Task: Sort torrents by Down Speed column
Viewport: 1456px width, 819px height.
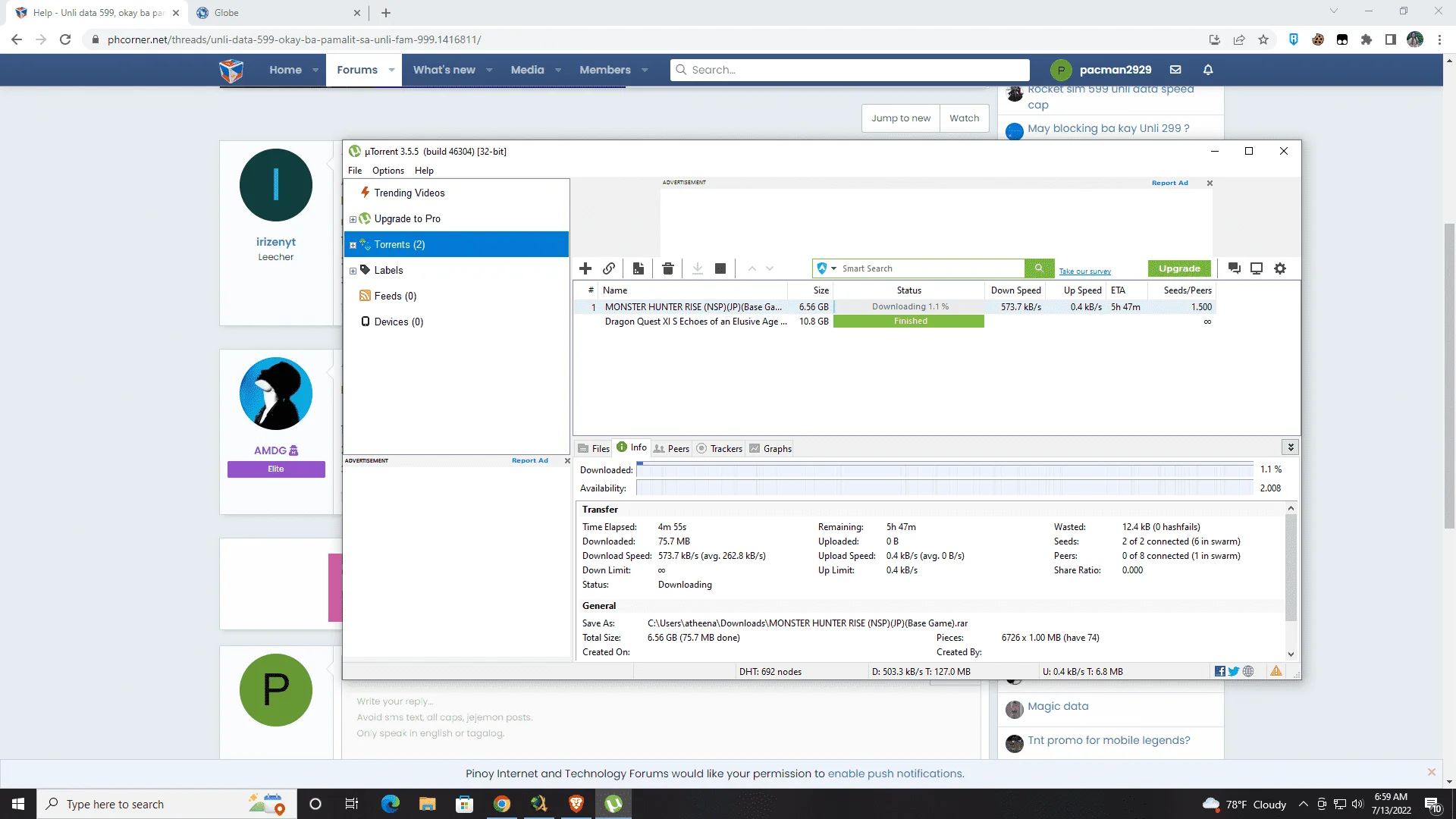Action: click(x=1015, y=290)
